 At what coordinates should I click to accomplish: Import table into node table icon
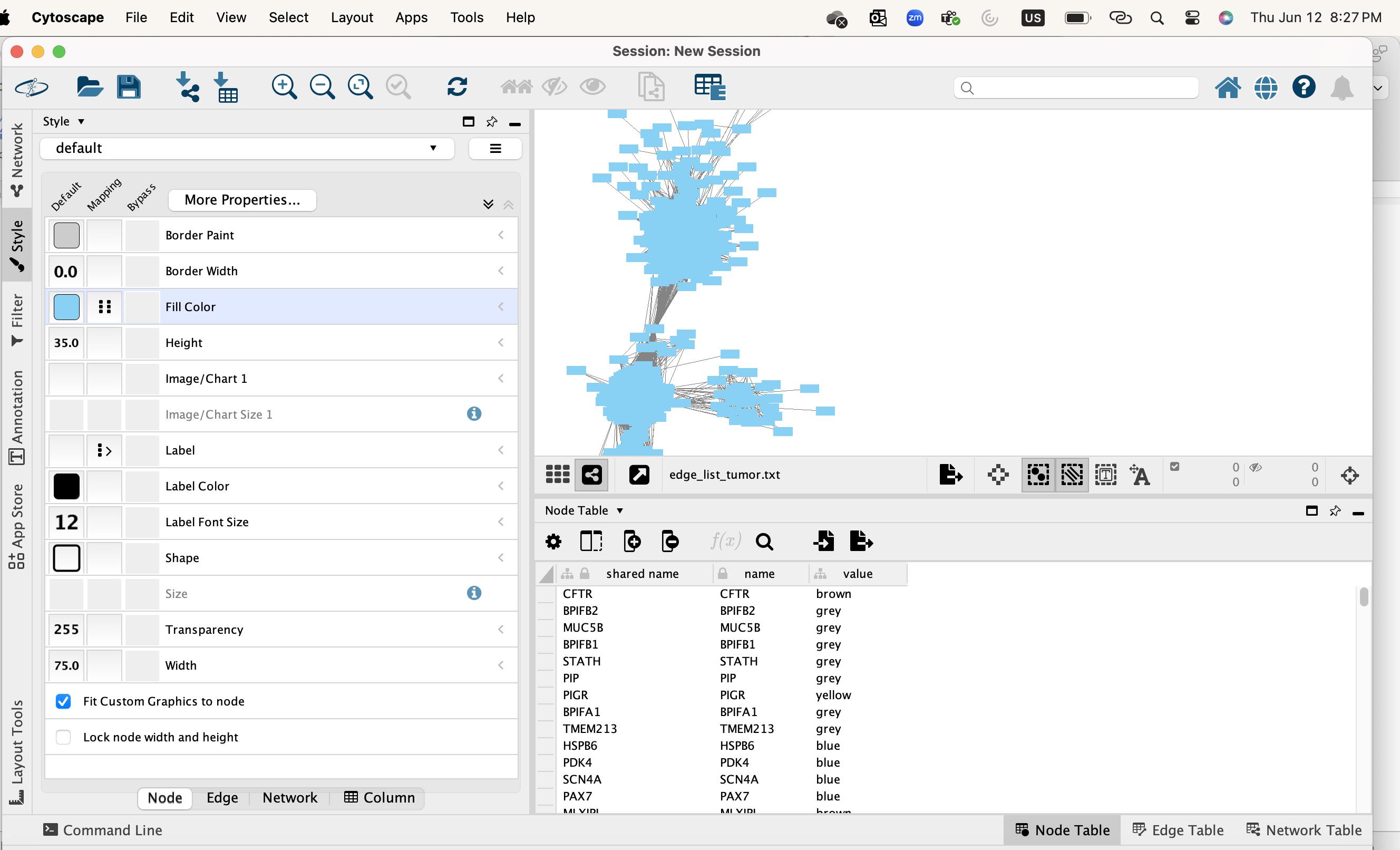[x=823, y=542]
